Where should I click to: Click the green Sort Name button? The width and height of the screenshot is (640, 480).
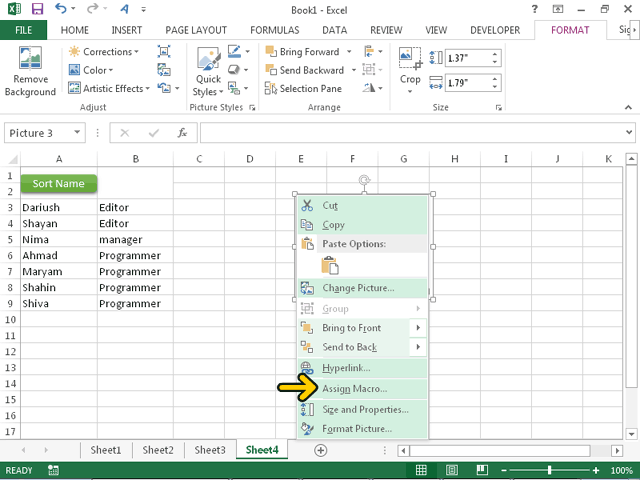[x=58, y=184]
